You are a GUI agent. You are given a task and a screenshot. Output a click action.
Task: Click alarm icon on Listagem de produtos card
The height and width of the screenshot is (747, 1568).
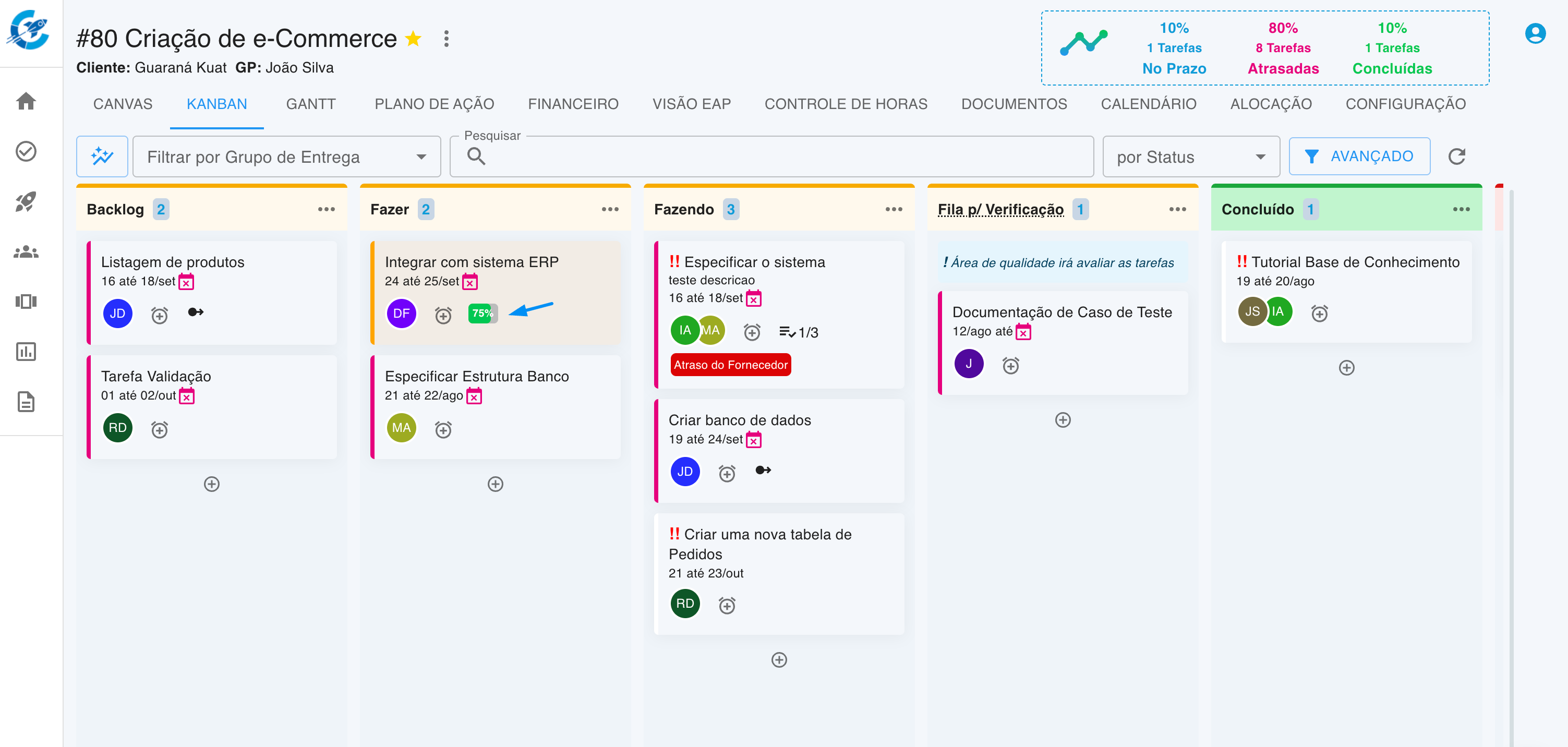[160, 315]
